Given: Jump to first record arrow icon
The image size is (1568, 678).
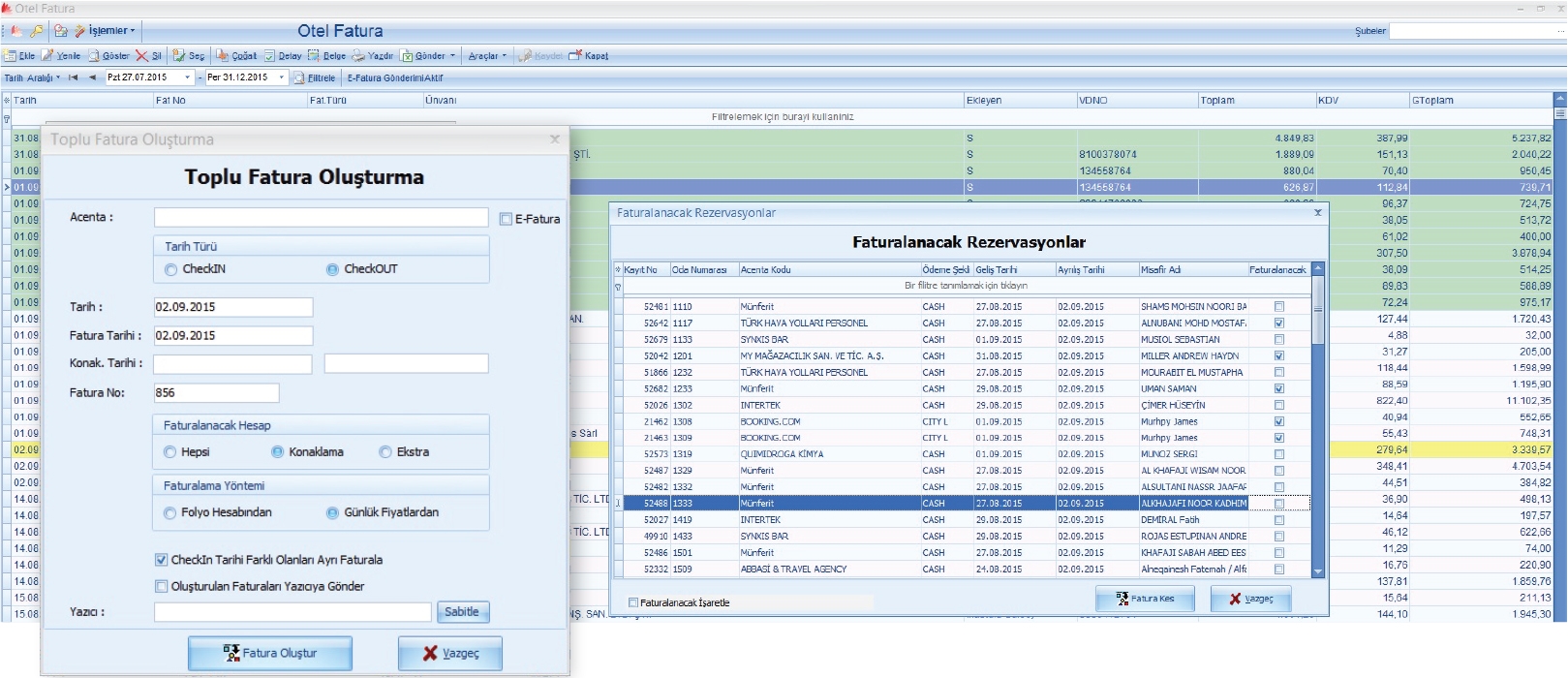Looking at the screenshot, I should tap(73, 77).
